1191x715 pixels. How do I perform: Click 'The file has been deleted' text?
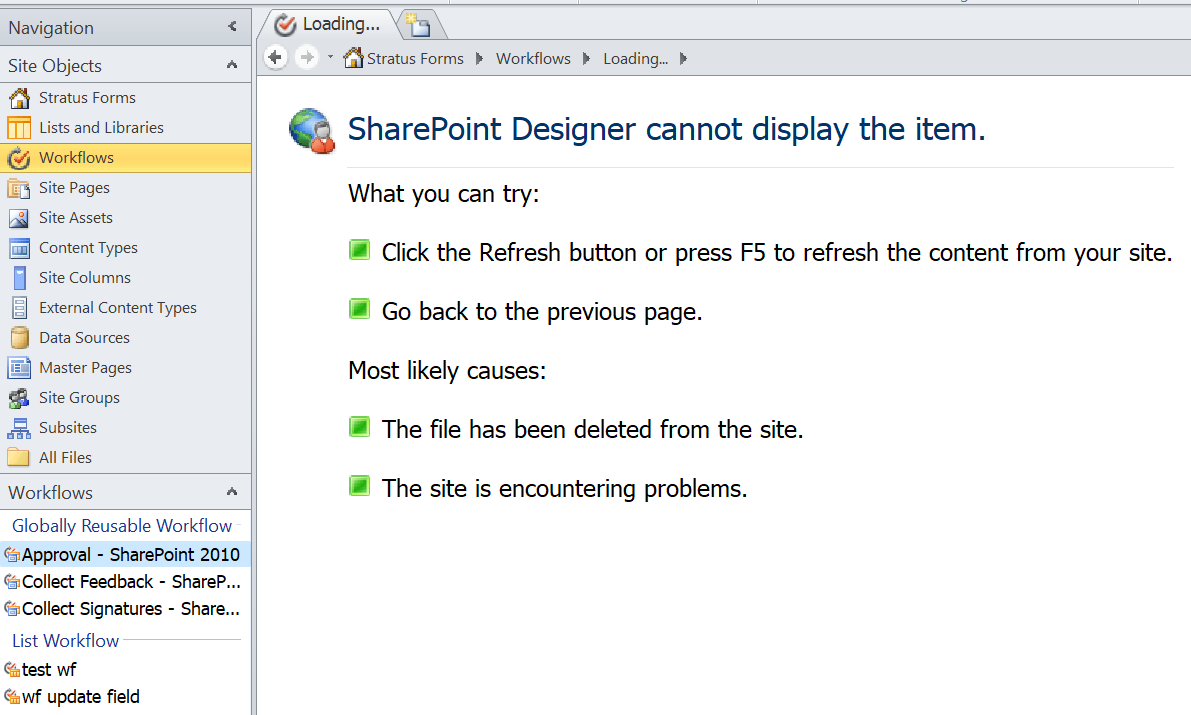pos(592,429)
